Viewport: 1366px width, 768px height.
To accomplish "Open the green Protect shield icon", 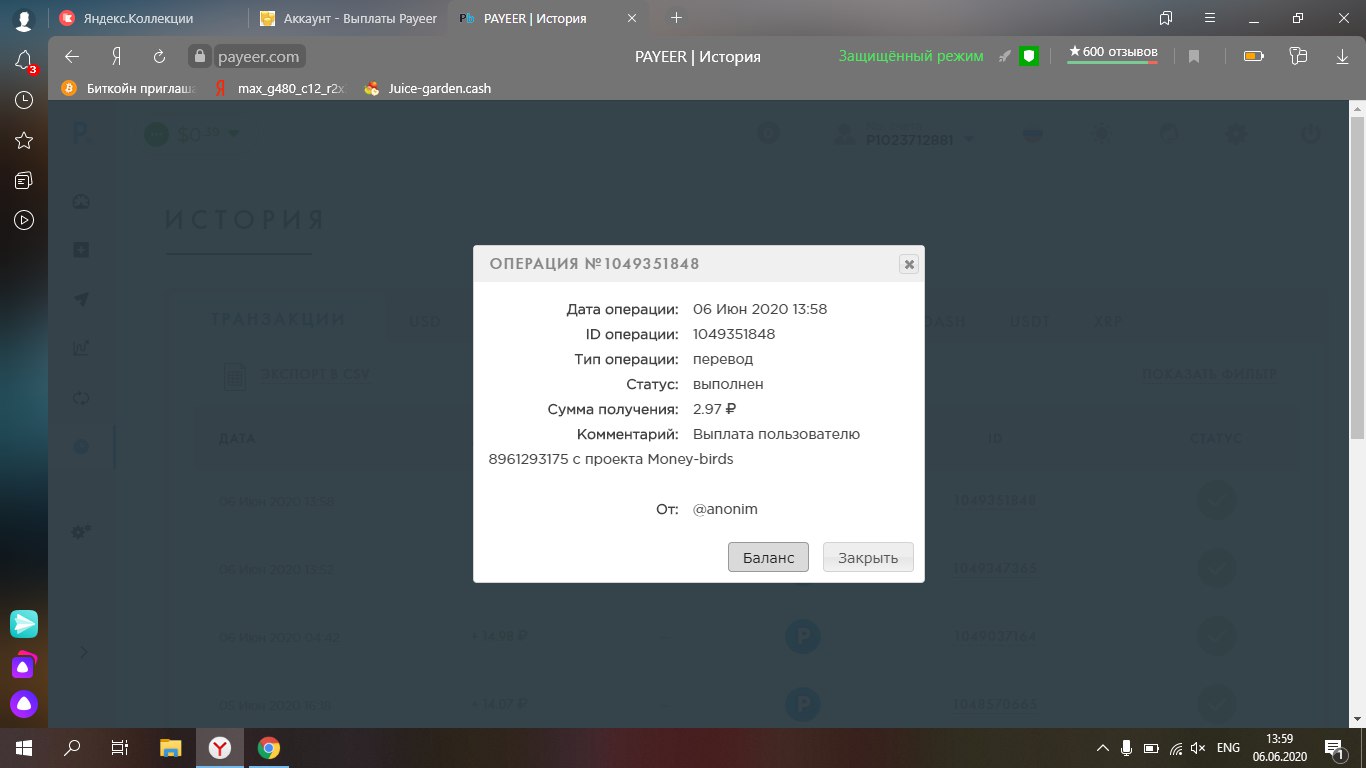I will [x=1028, y=57].
